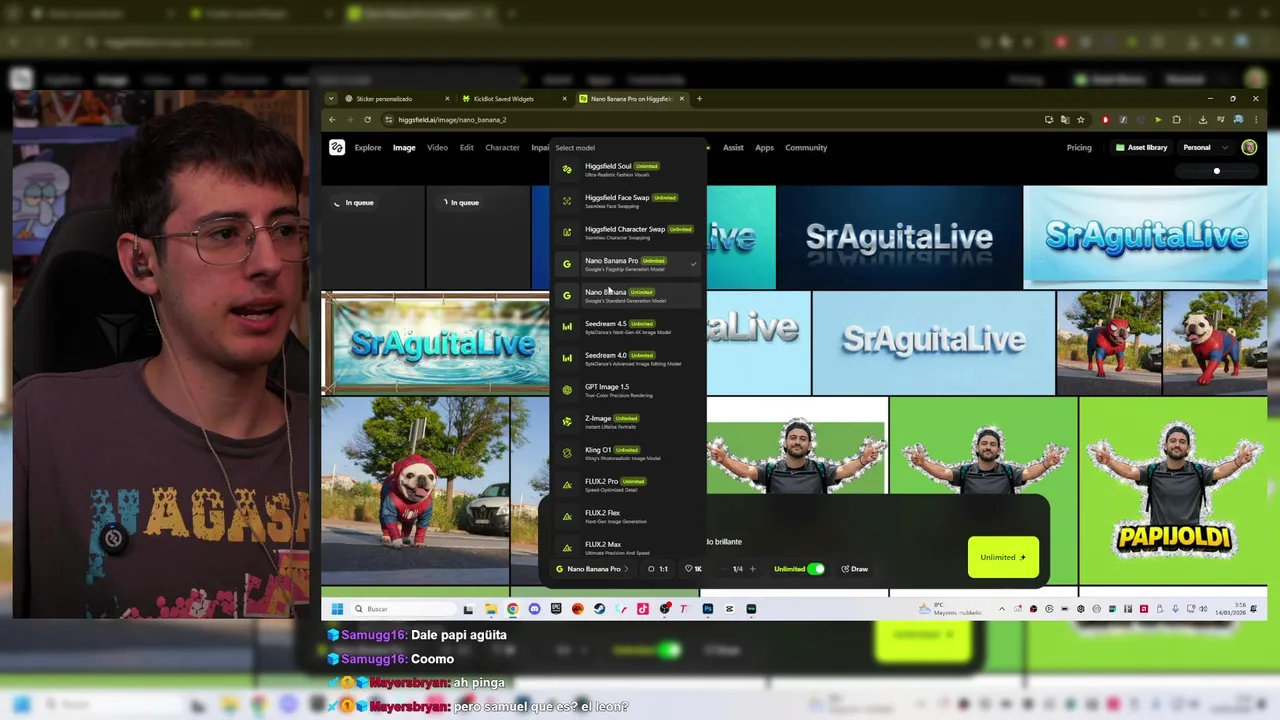Go back in the browser
This screenshot has width=1280, height=720.
point(333,119)
